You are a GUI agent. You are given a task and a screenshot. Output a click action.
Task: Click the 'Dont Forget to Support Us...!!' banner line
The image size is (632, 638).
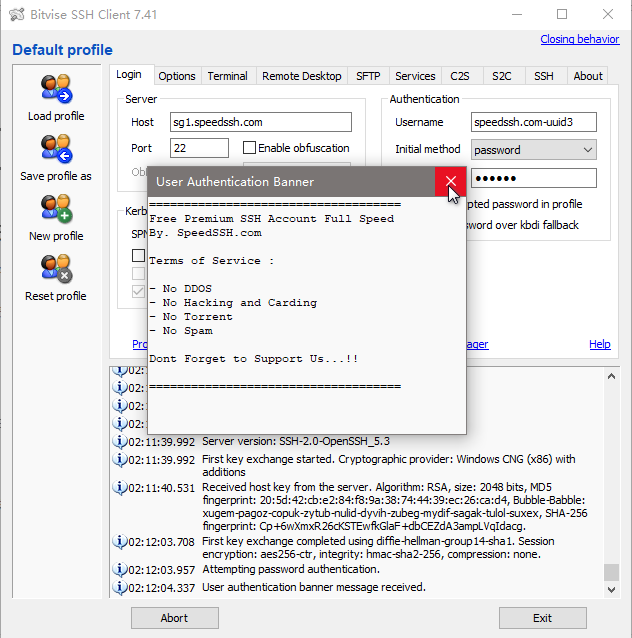[254, 359]
